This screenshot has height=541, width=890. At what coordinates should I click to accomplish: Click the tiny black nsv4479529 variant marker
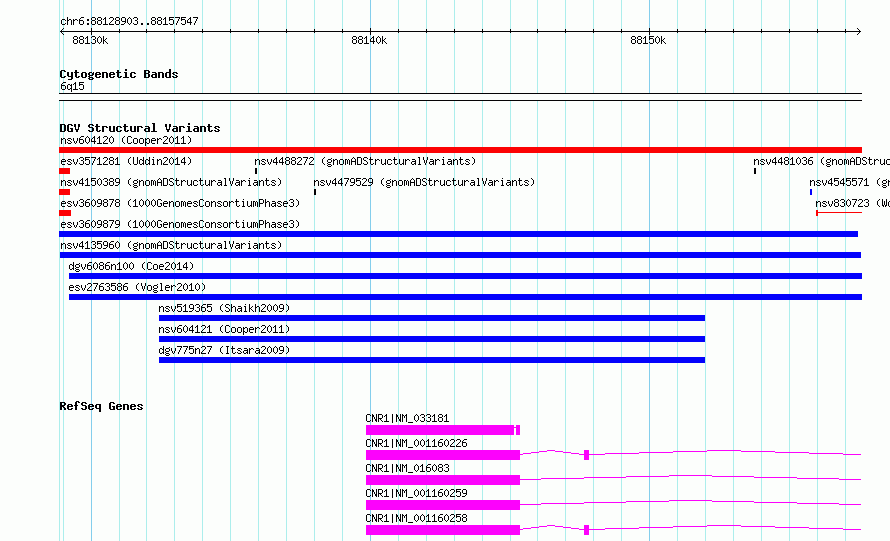pos(315,192)
